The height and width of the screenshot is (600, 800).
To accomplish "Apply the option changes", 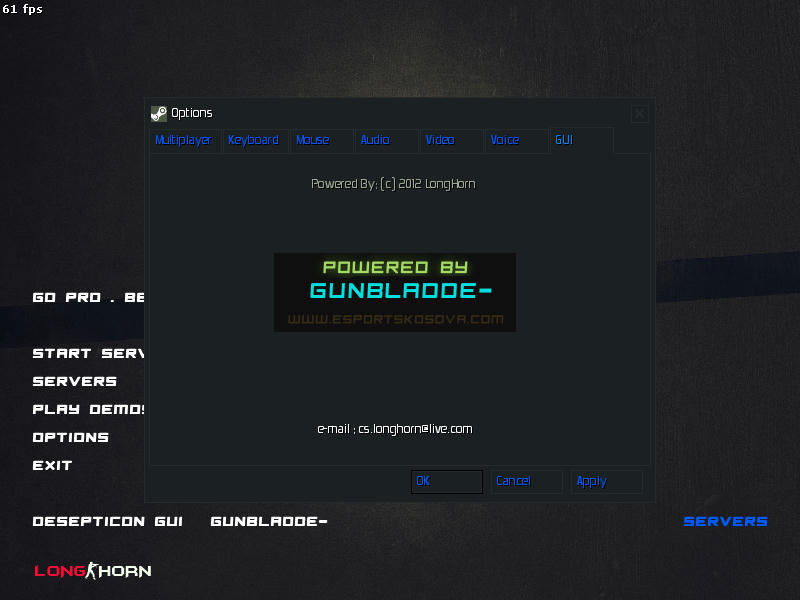I will pos(607,482).
